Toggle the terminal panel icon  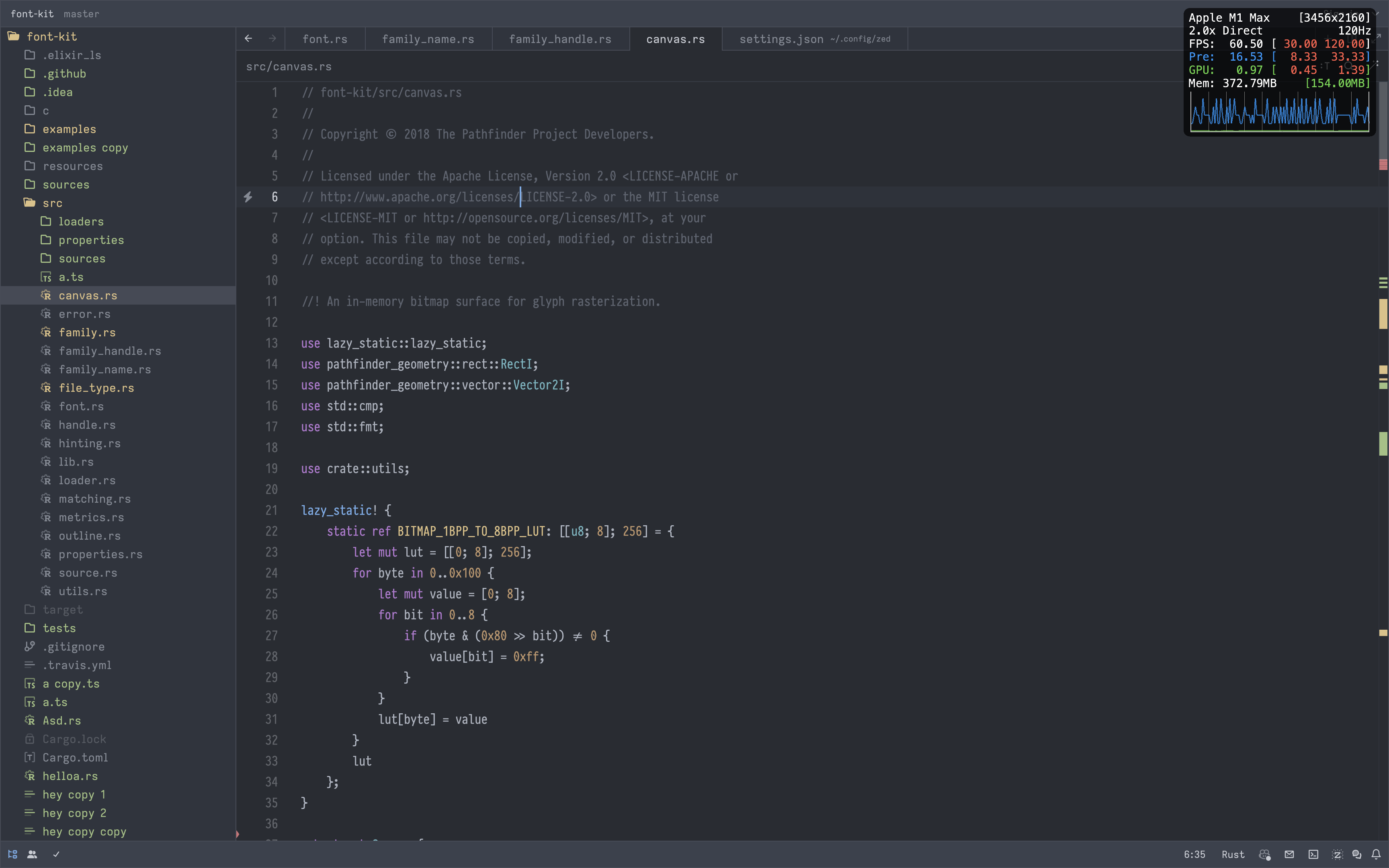tap(1313, 854)
